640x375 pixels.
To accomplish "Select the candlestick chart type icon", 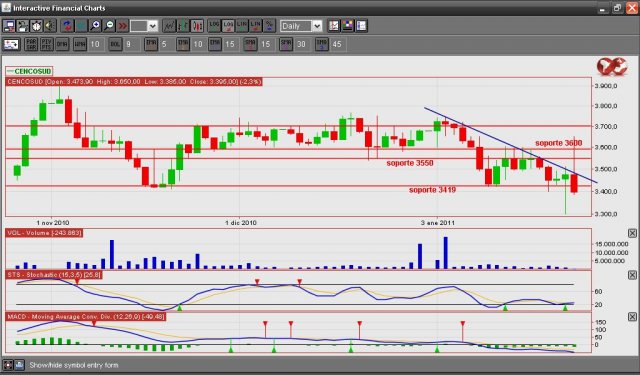I will pyautogui.click(x=197, y=26).
